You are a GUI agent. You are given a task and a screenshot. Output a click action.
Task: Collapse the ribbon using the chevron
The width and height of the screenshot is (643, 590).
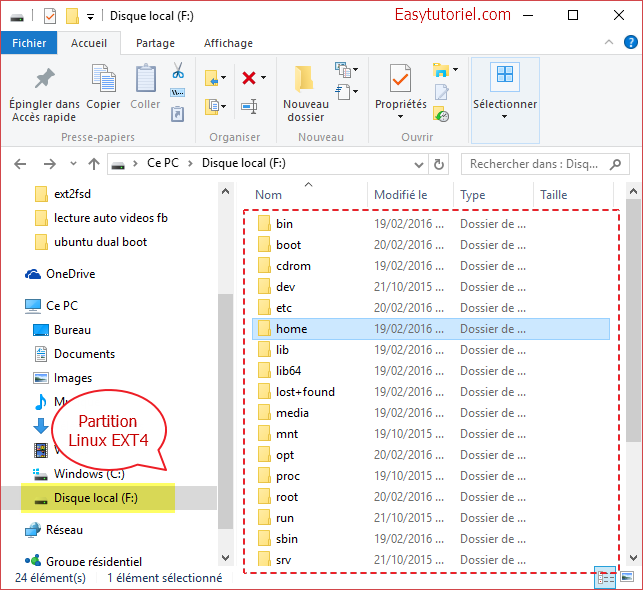611,44
